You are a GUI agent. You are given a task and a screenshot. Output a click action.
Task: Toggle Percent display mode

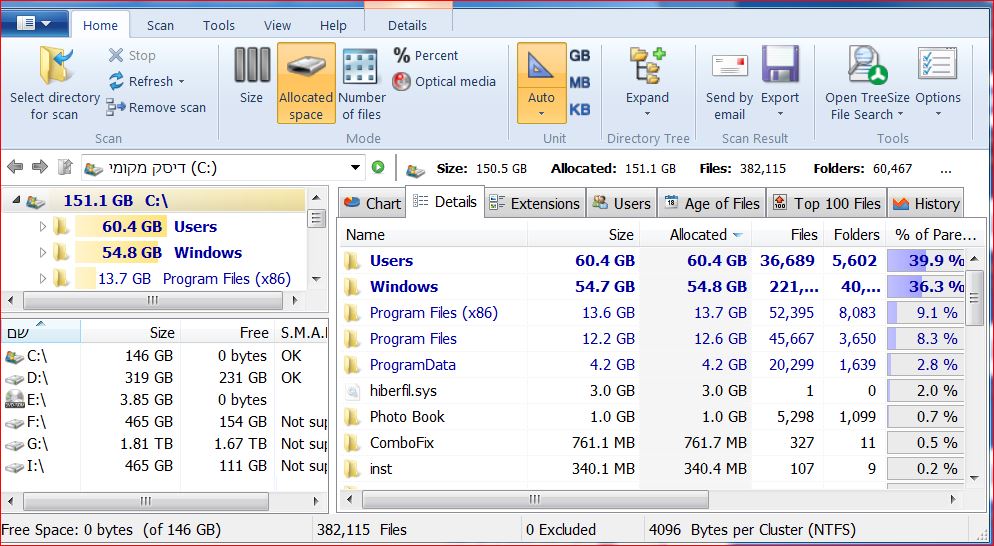point(425,56)
